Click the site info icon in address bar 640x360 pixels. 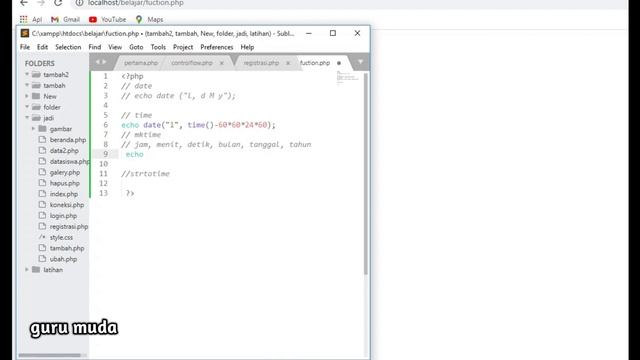pos(80,3)
